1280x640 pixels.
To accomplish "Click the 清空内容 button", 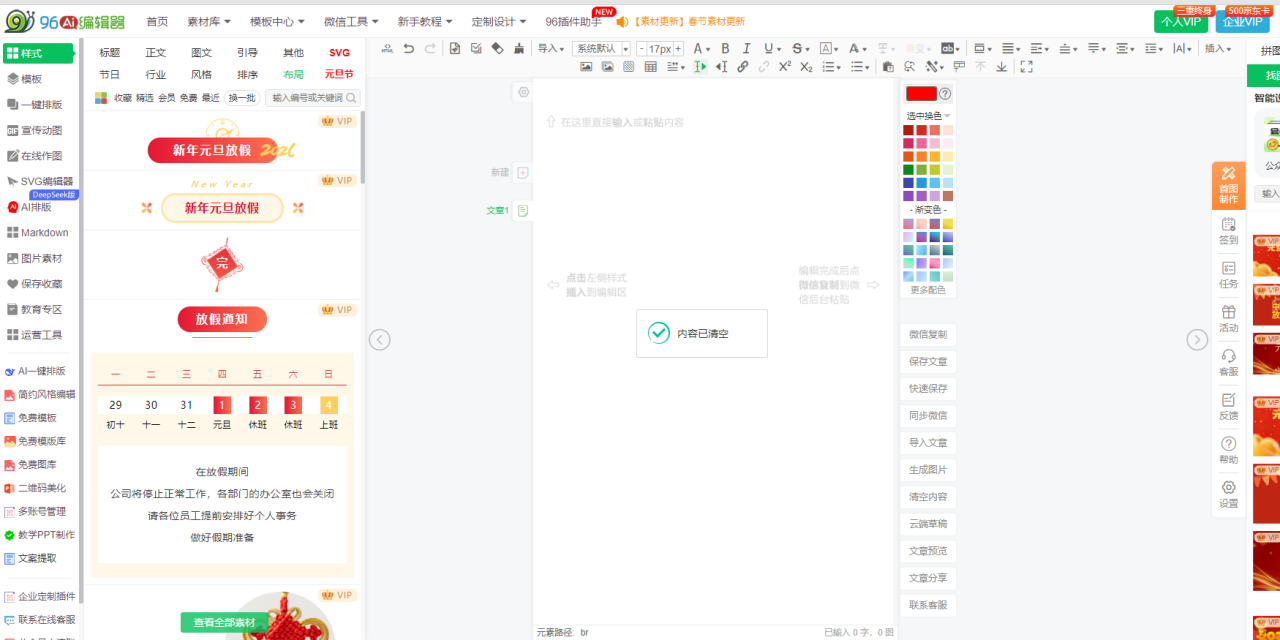I will [x=927, y=497].
